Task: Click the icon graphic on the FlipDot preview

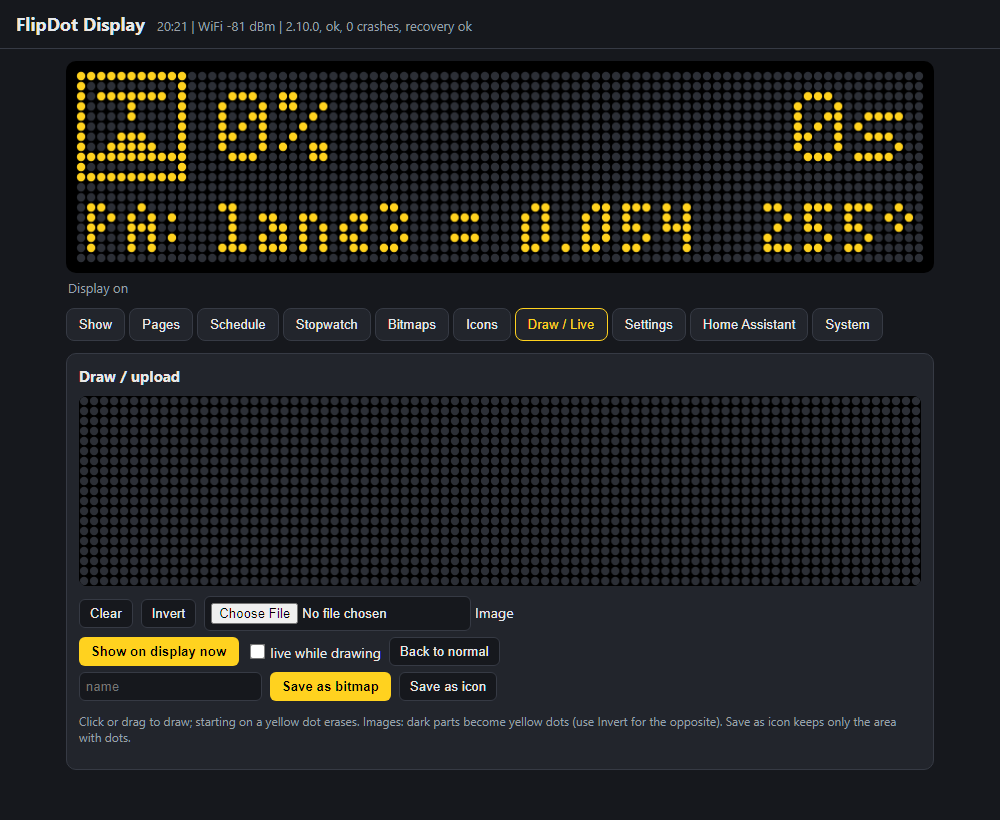Action: (x=131, y=126)
